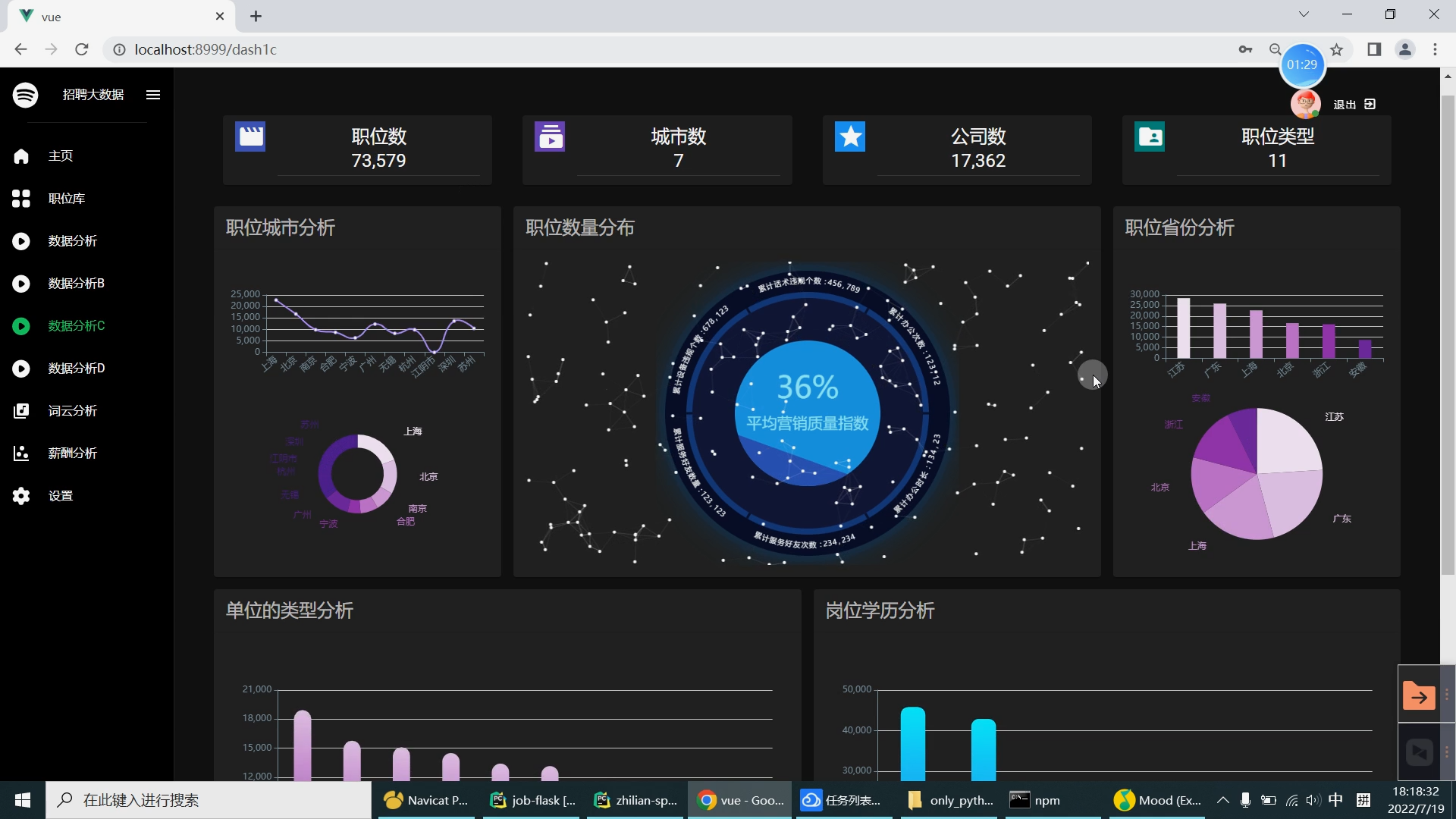Click the 城市数 purple card icon
Image resolution: width=1456 pixels, height=819 pixels.
click(550, 137)
